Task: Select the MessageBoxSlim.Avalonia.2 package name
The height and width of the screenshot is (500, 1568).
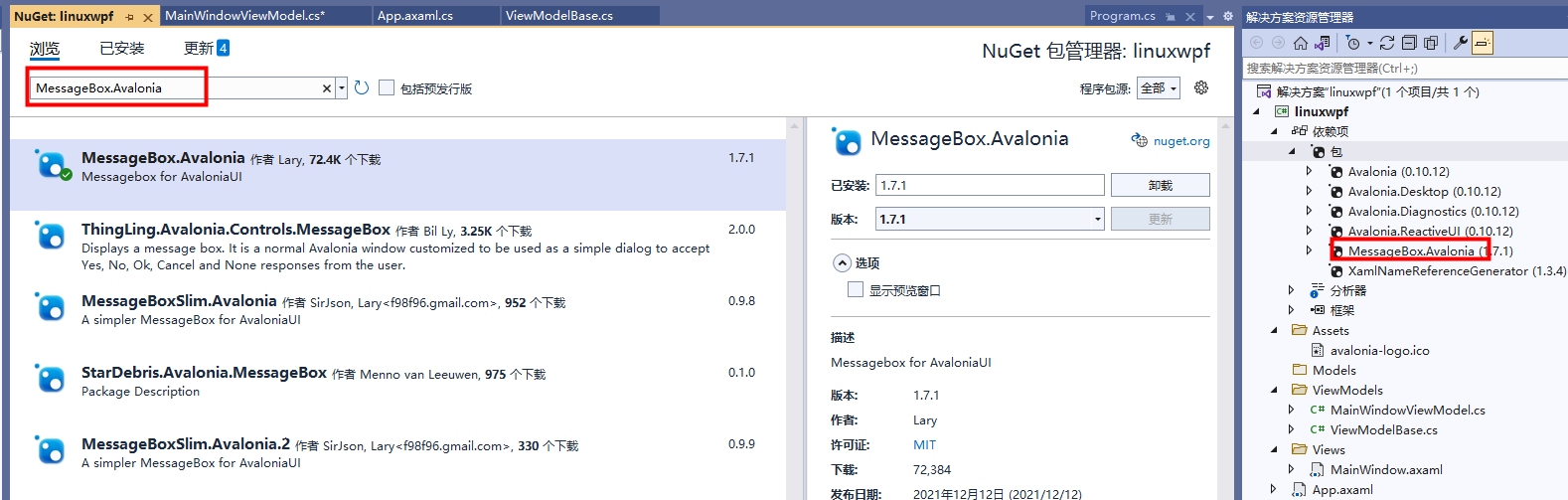Action: 186,444
